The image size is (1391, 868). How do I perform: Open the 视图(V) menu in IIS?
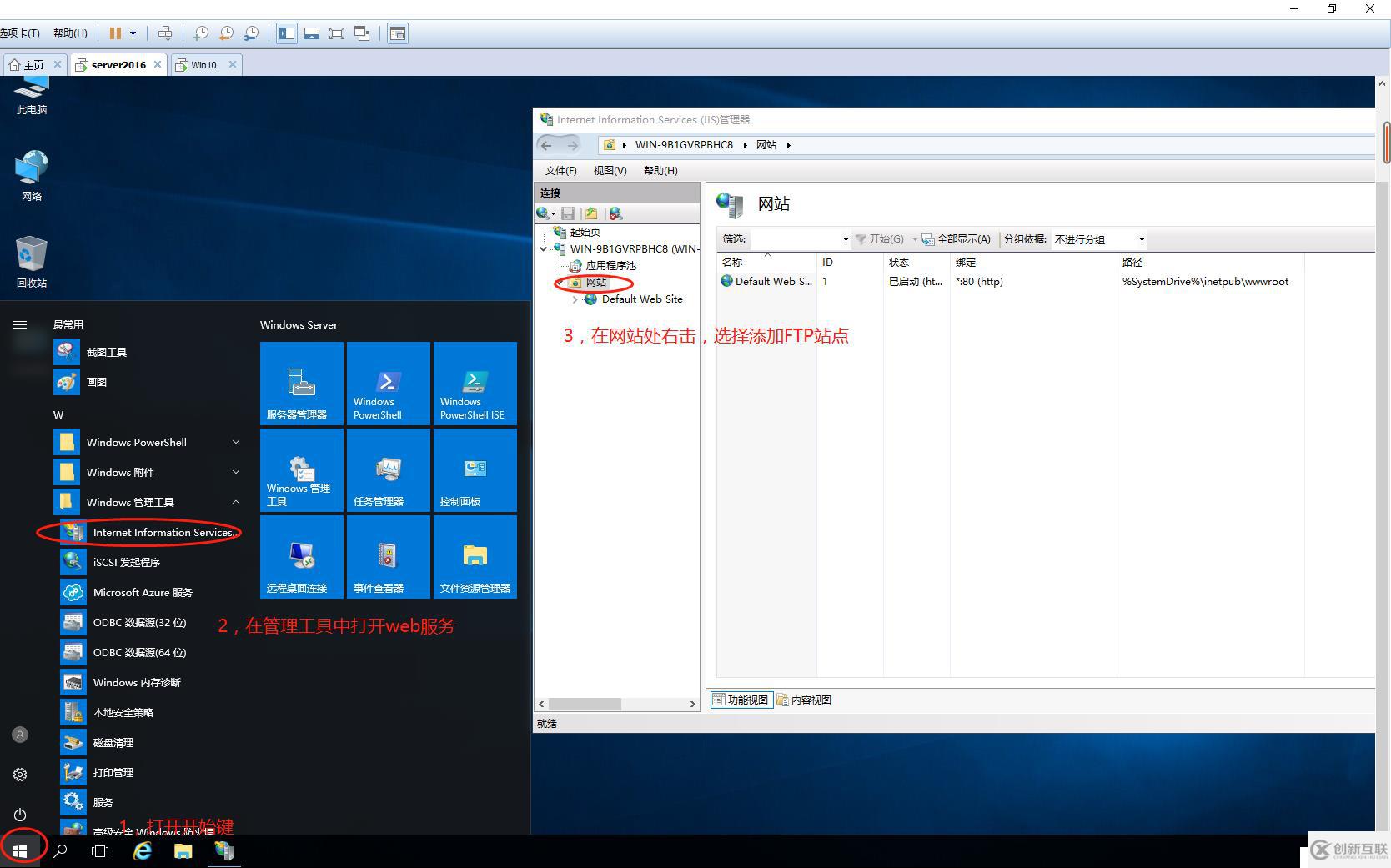[610, 170]
